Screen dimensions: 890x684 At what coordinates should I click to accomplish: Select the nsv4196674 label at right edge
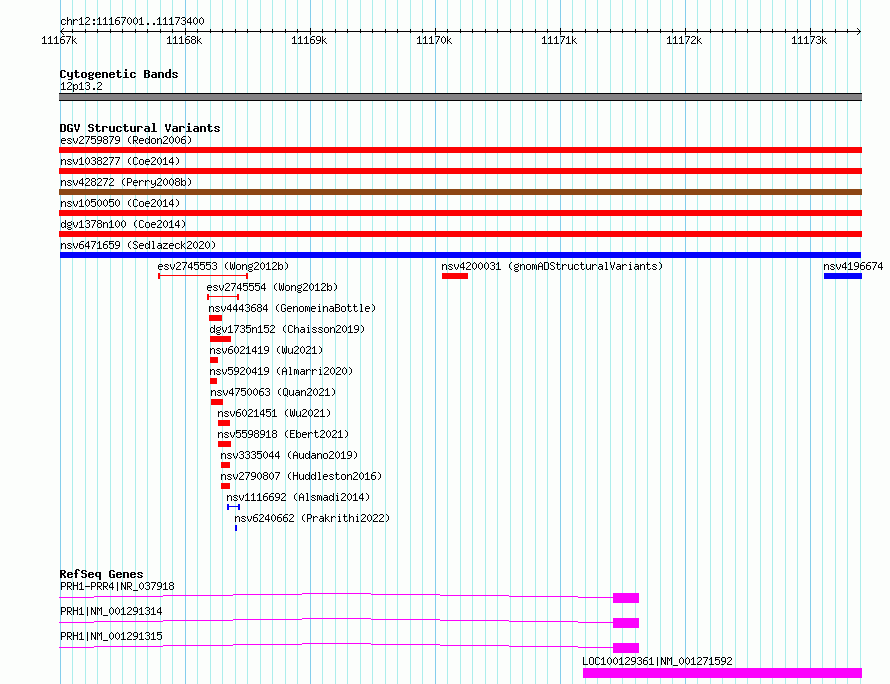click(x=853, y=266)
